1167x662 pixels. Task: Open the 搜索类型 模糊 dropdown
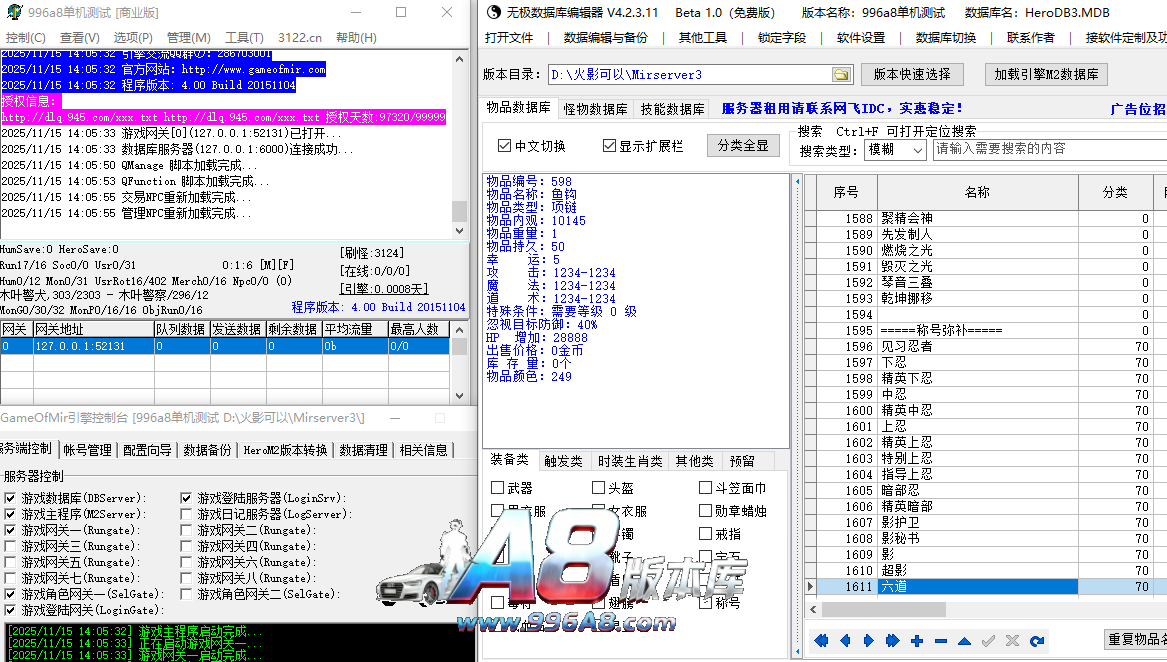(x=896, y=150)
